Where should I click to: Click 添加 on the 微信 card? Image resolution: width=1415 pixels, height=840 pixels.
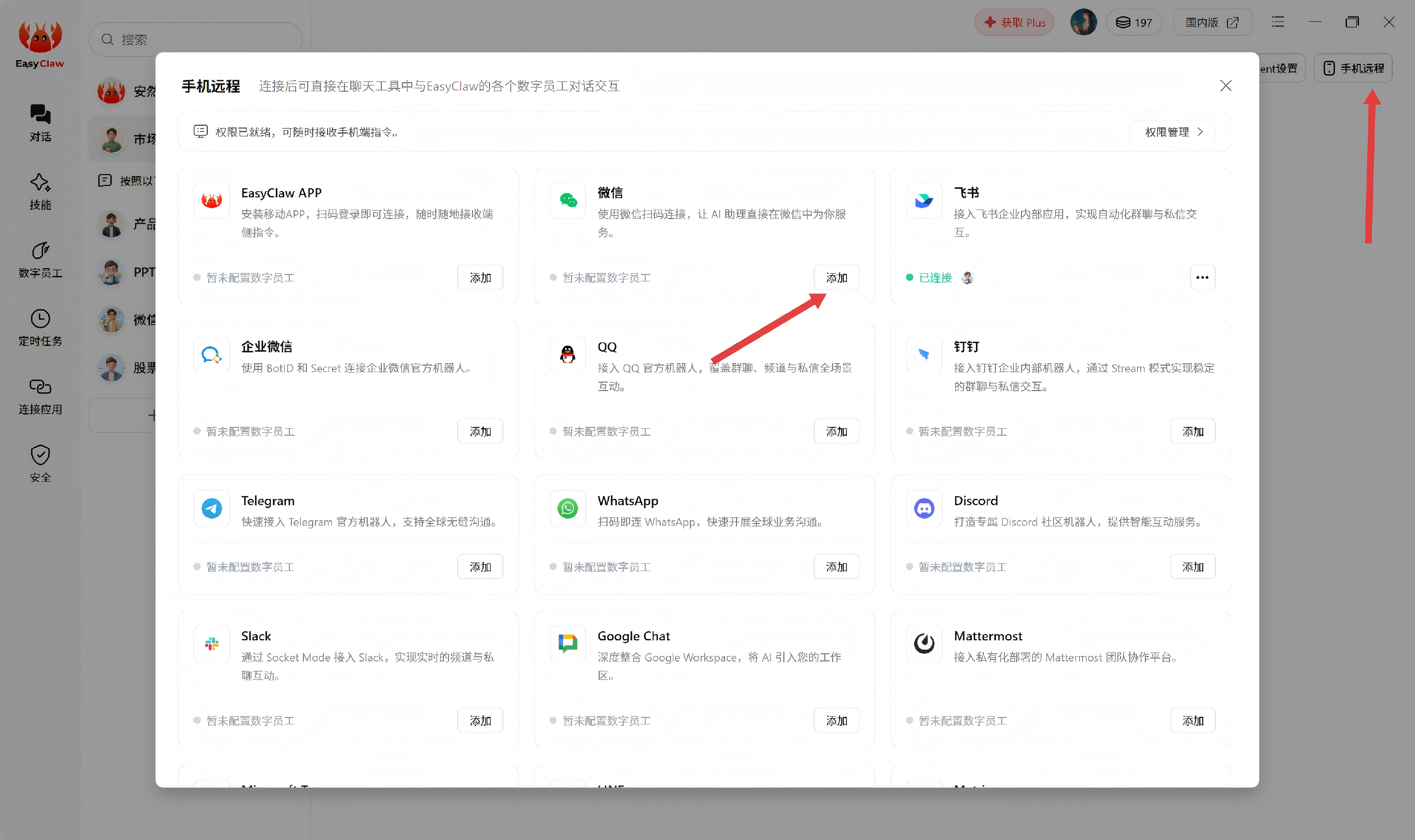pyautogui.click(x=836, y=277)
